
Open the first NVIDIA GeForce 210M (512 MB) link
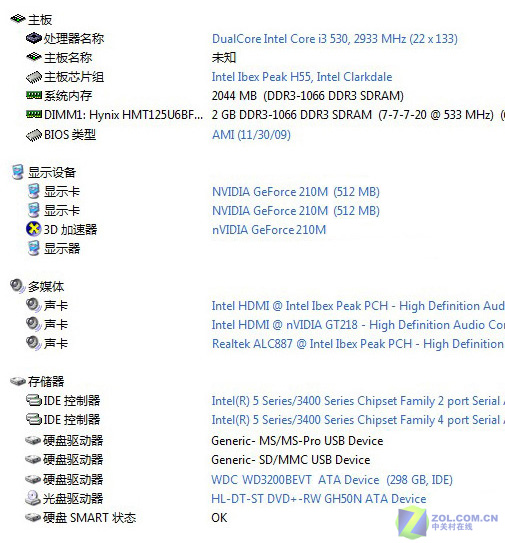(295, 192)
